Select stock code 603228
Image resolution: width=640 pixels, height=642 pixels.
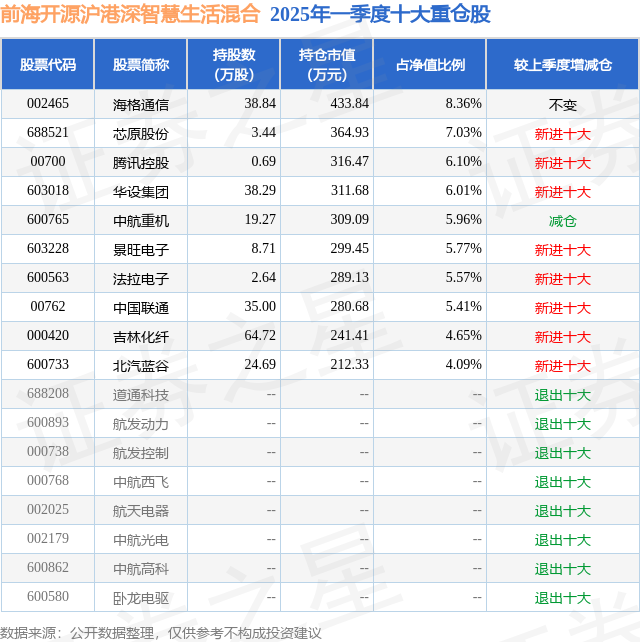click(48, 249)
